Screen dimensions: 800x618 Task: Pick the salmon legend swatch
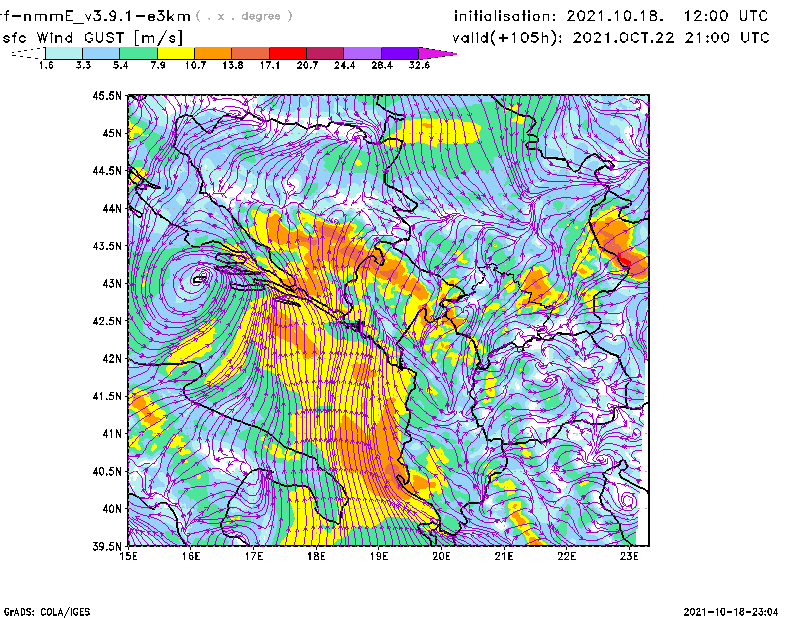click(251, 53)
